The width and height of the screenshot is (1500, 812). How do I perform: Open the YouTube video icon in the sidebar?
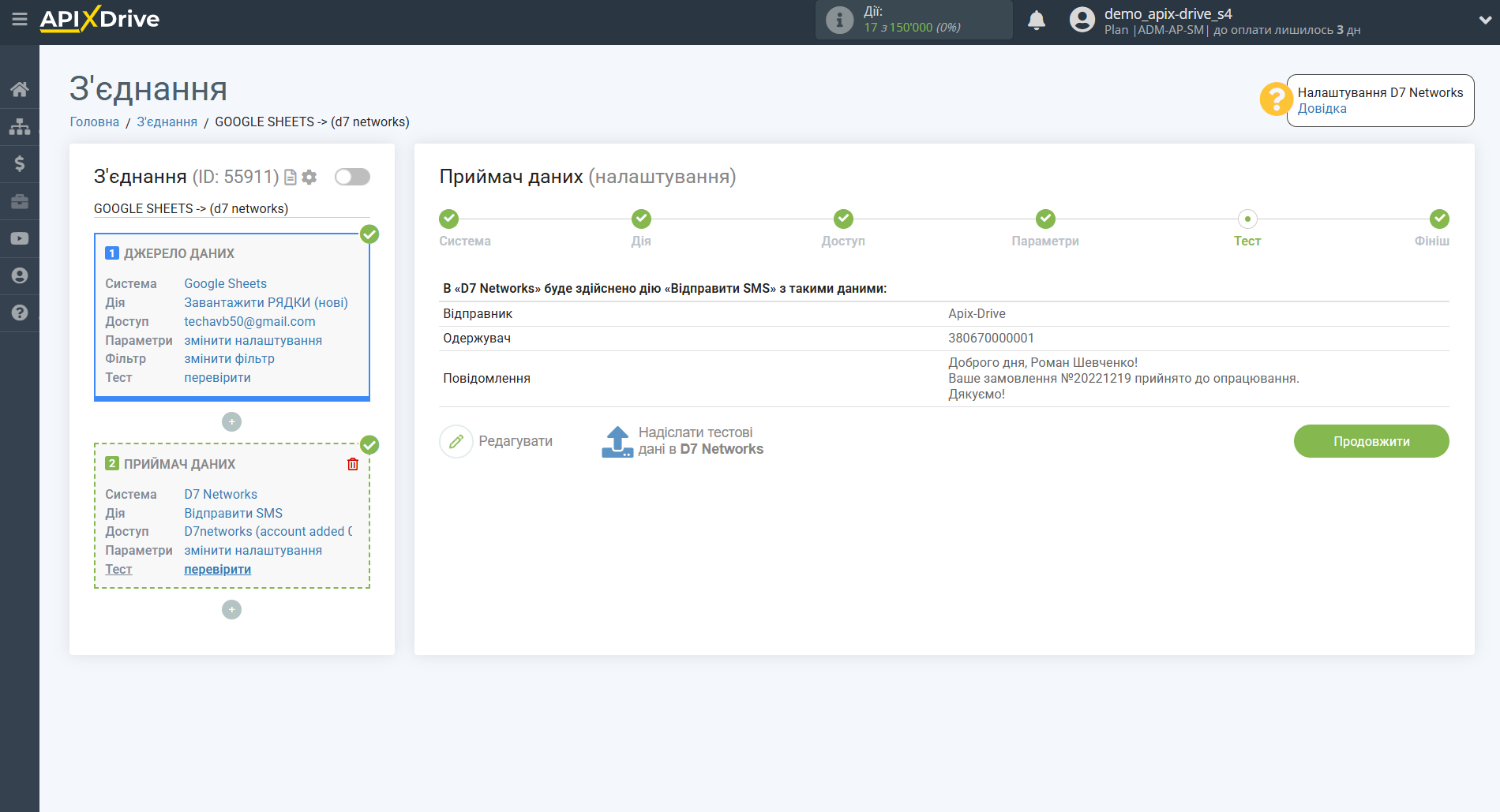coord(20,238)
